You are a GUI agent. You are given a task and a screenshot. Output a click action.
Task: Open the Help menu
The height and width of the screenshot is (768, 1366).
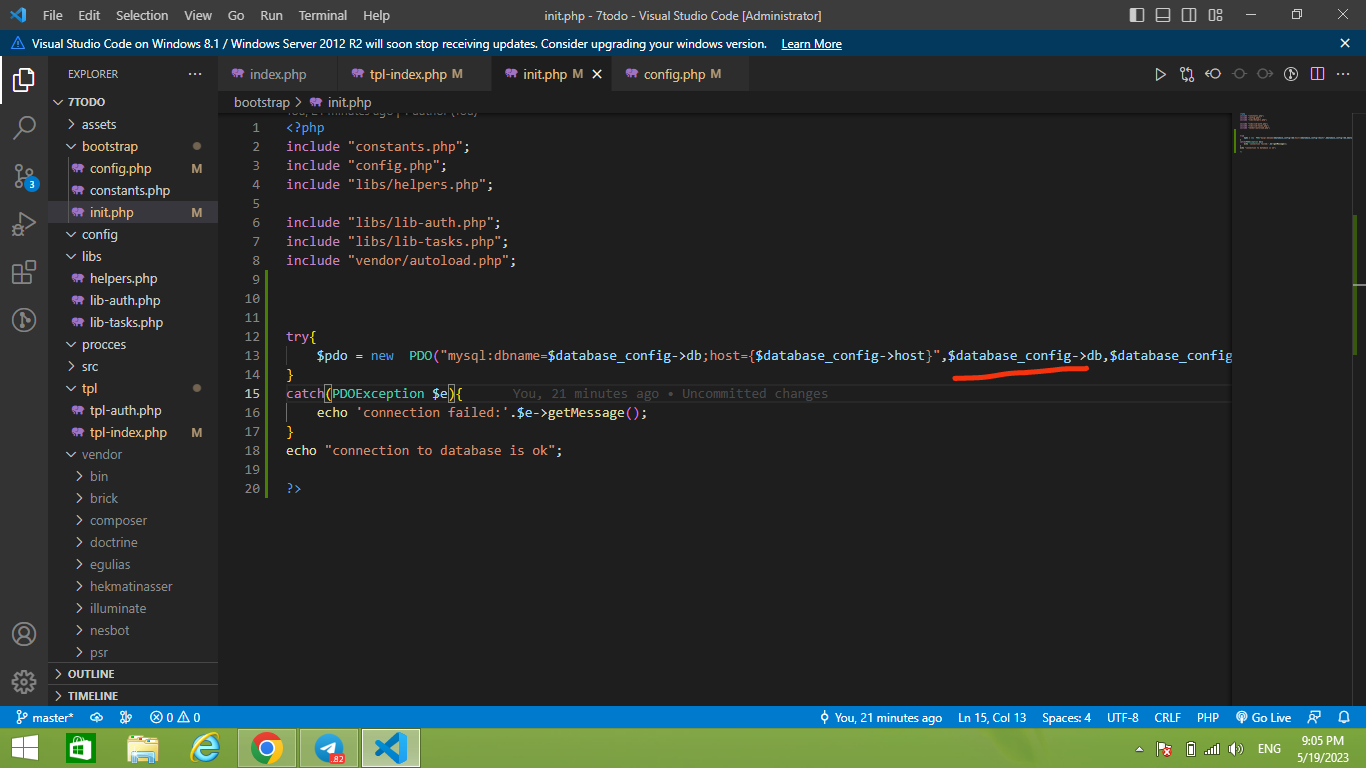click(377, 15)
